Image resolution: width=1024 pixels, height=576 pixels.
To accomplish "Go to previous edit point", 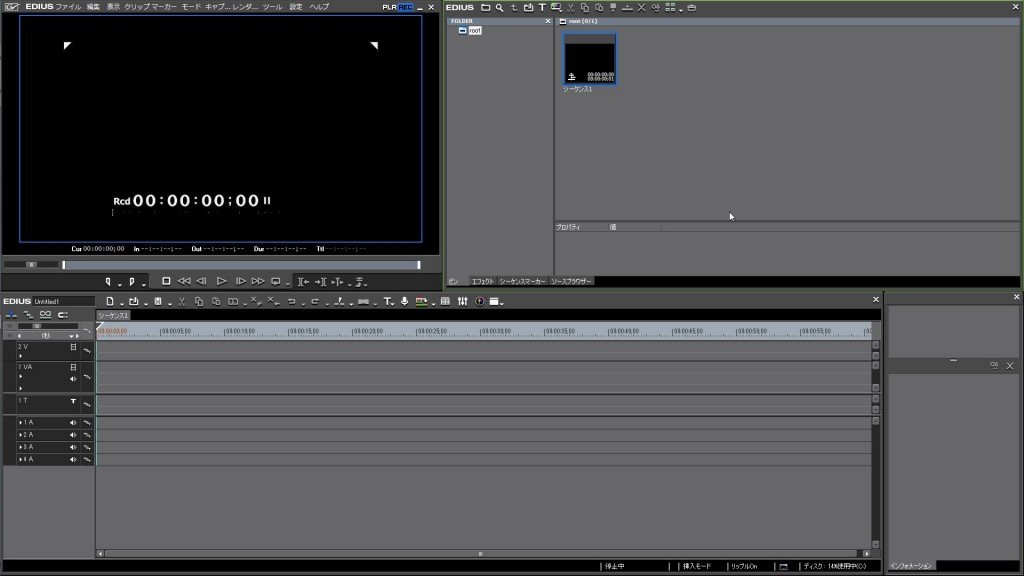I will point(303,281).
